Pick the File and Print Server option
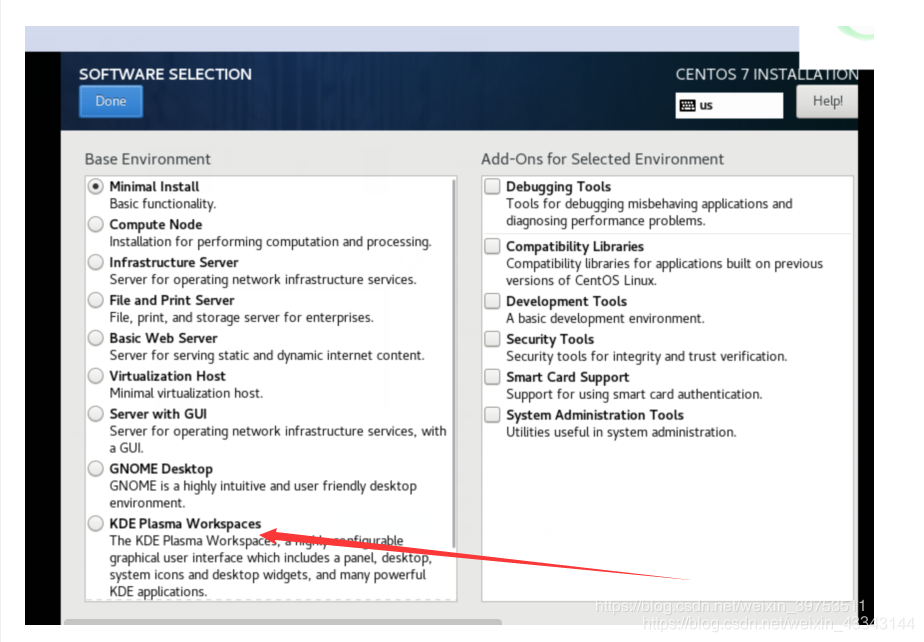Screen dimensions: 924x642 95,300
